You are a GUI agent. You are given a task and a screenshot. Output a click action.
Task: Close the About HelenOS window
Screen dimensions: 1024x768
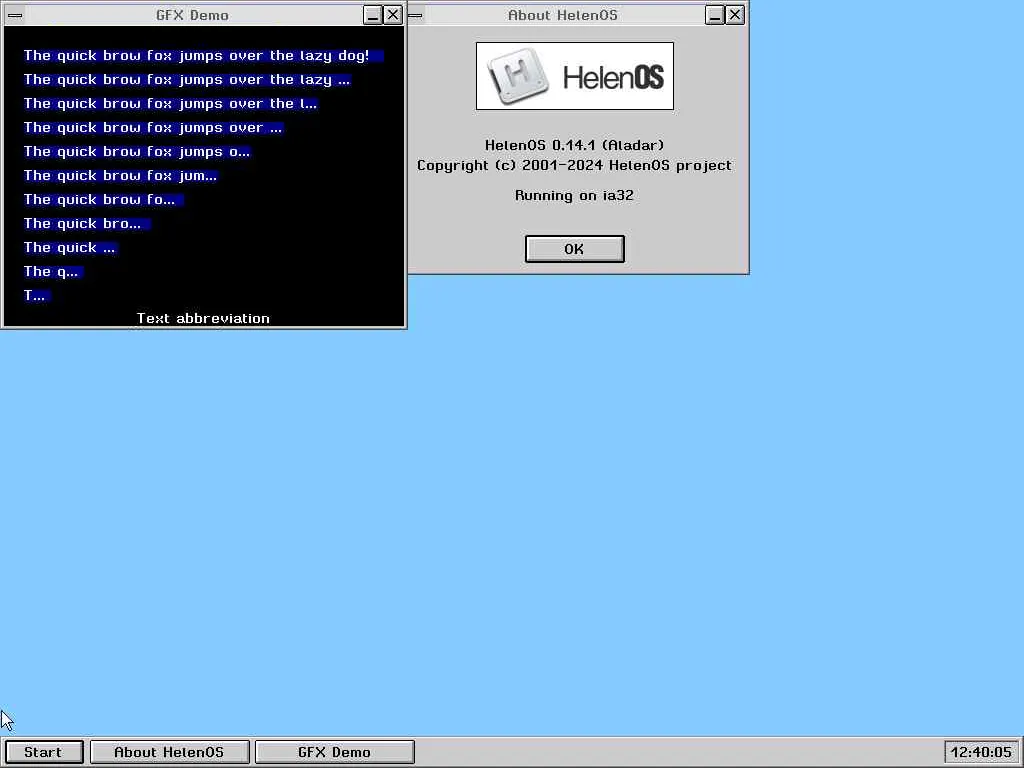click(x=735, y=15)
